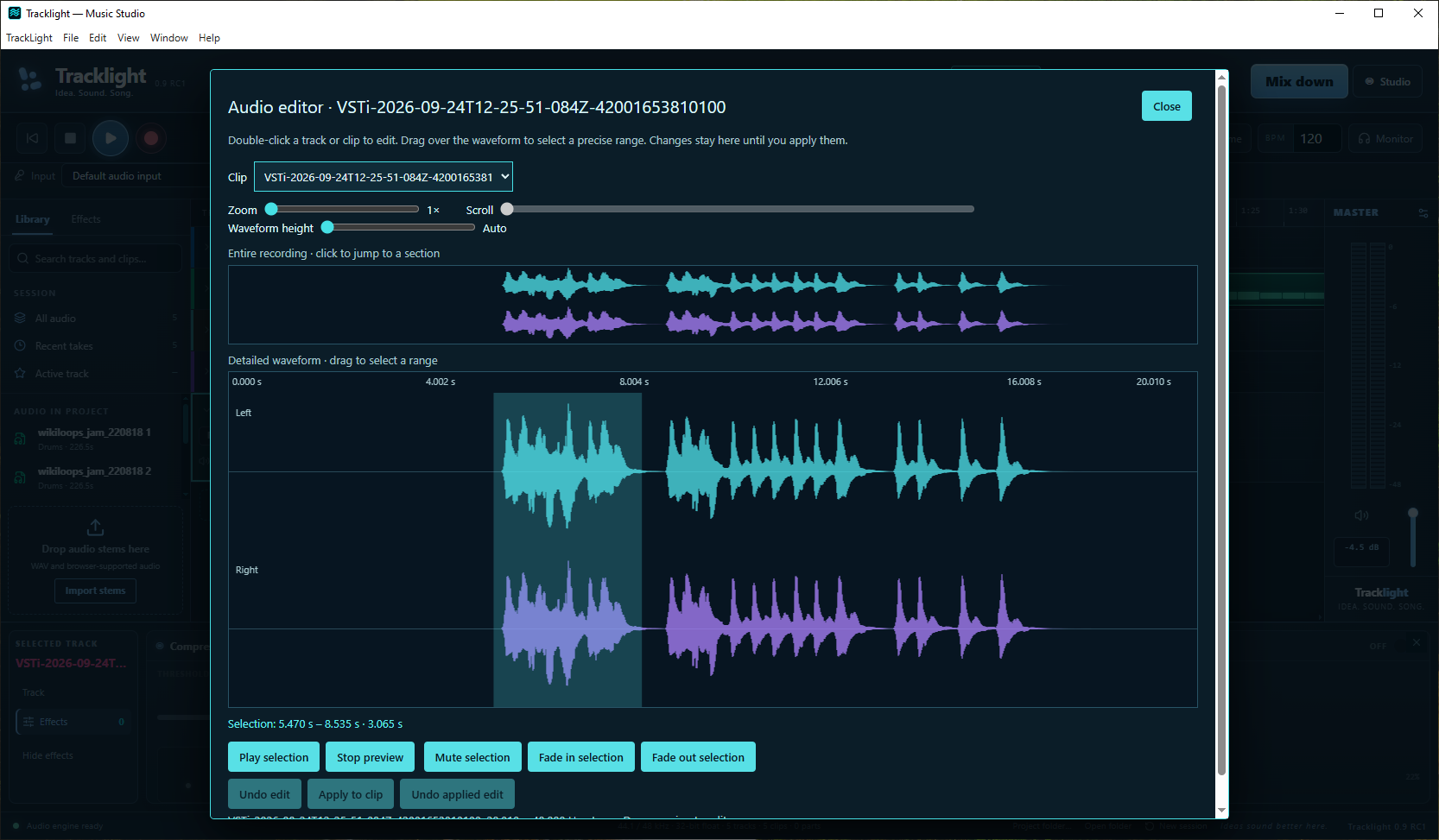Click the master volume fader handle
This screenshot has width=1439, height=840.
[1413, 513]
